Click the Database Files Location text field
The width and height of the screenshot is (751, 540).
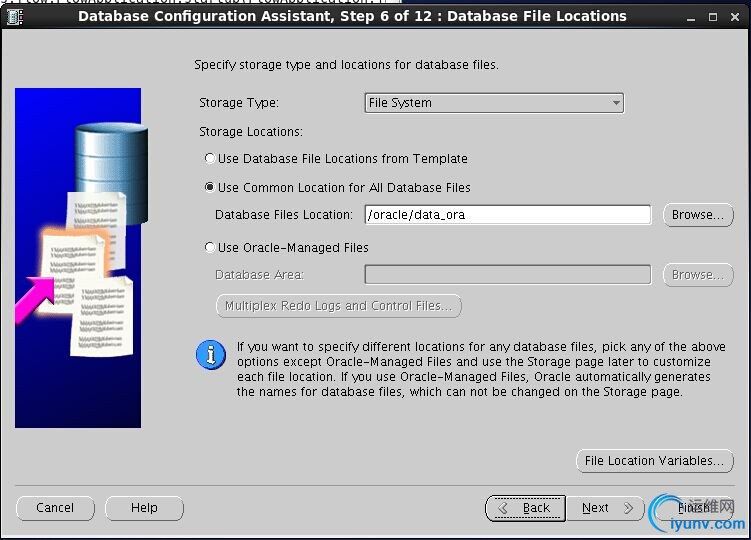(x=507, y=215)
